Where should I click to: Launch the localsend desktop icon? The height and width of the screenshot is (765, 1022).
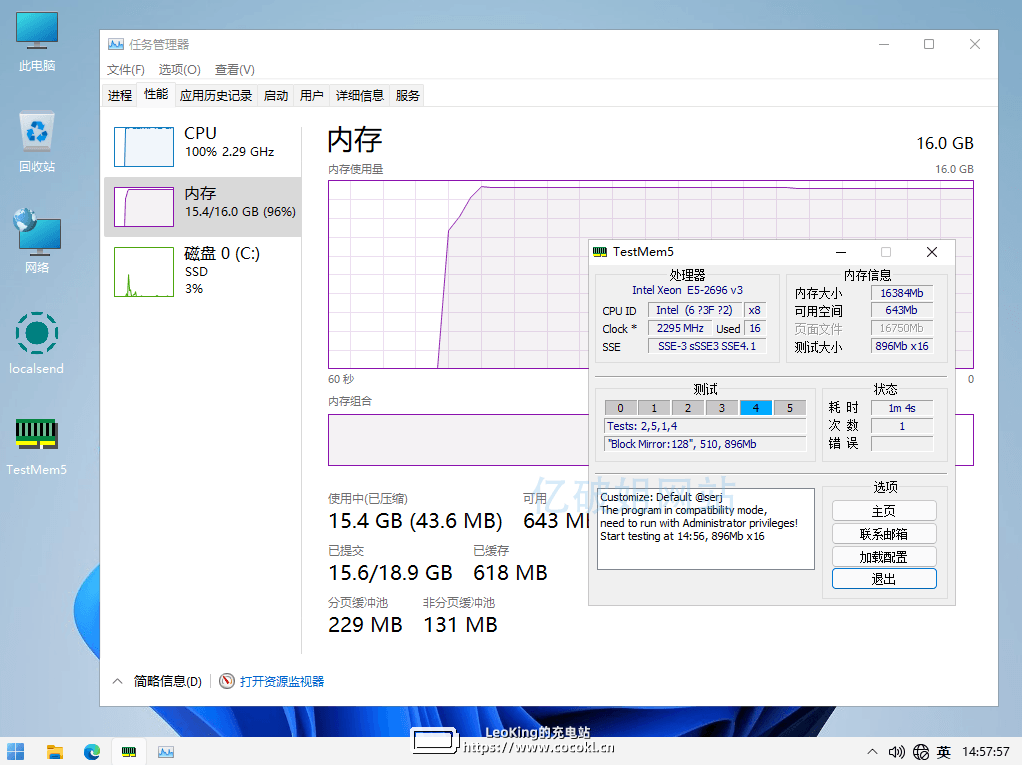click(x=36, y=343)
